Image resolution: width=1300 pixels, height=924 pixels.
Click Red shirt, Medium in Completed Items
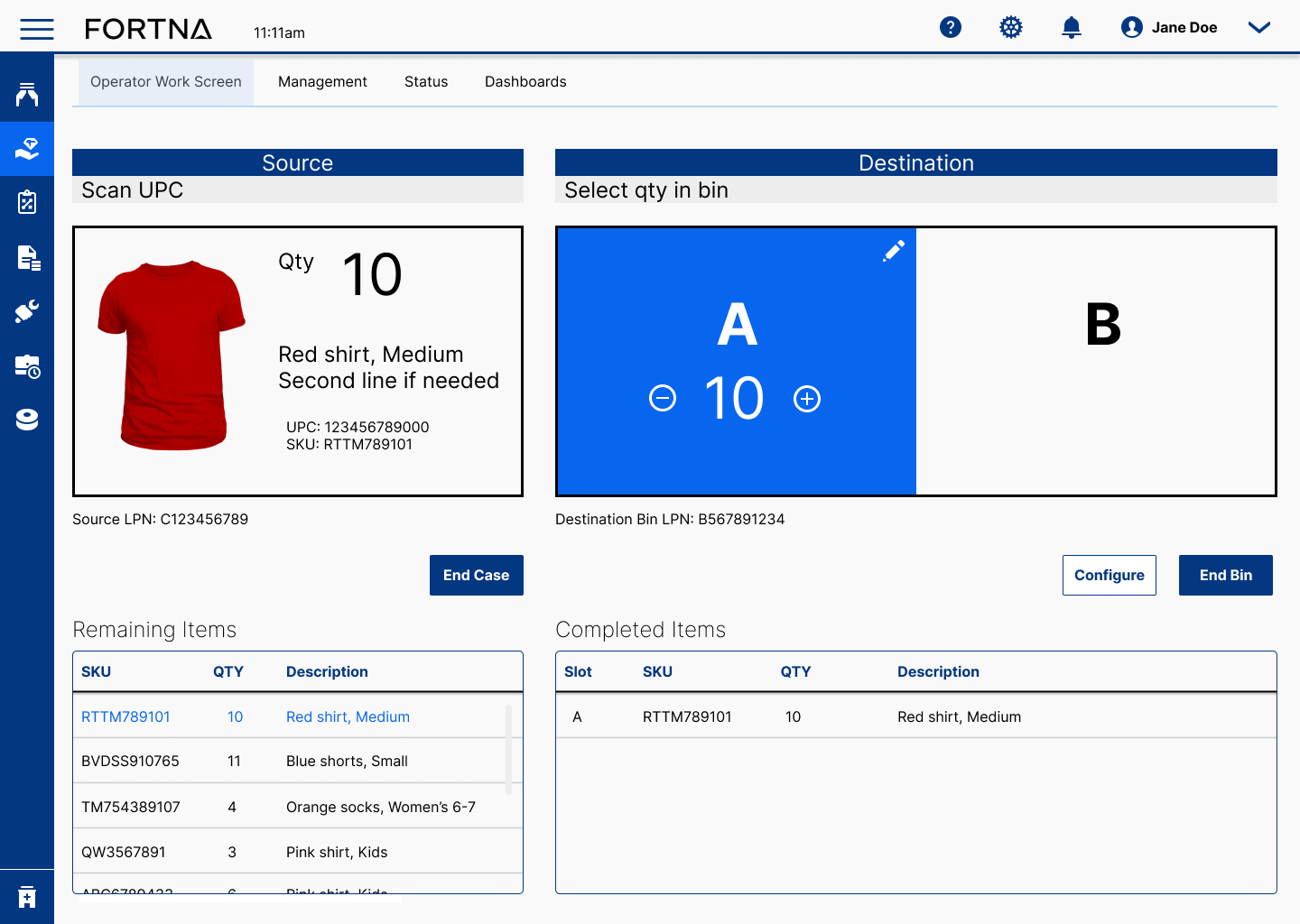pyautogui.click(x=959, y=716)
